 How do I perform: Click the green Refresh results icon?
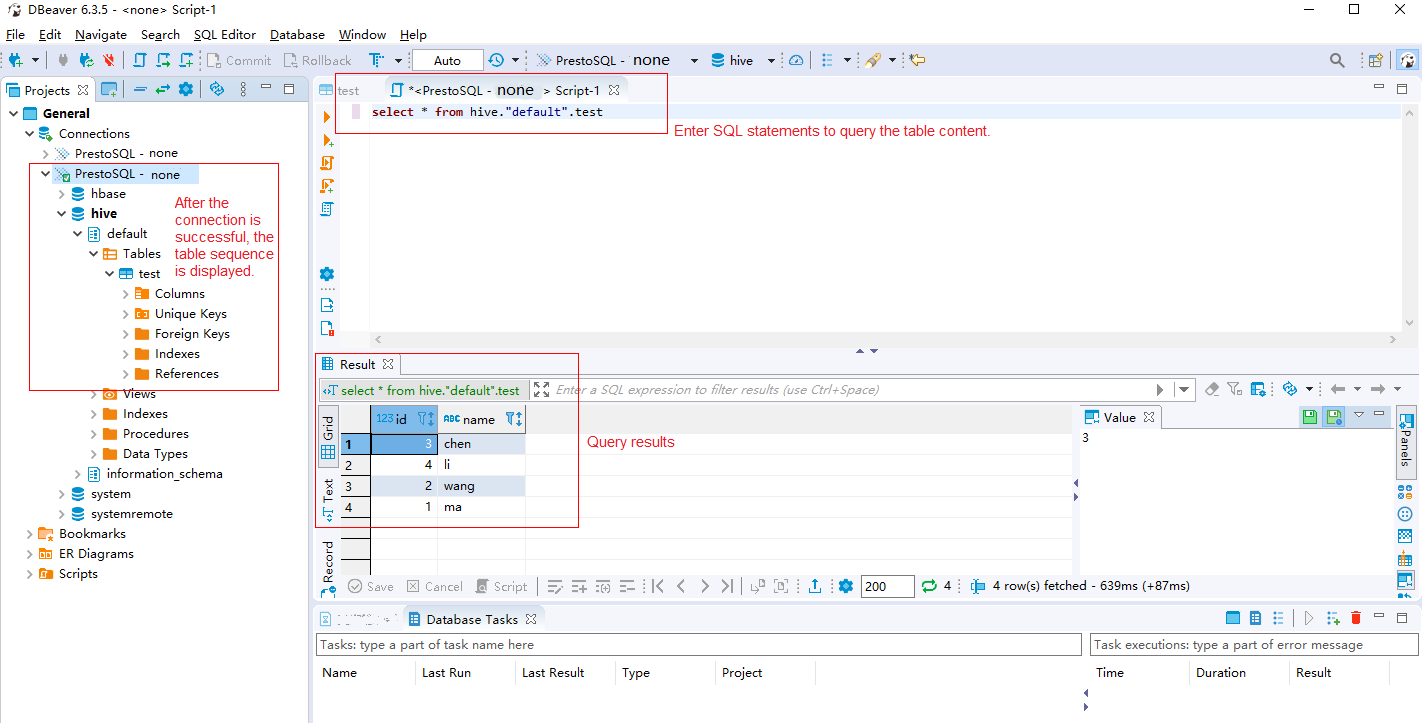(929, 586)
